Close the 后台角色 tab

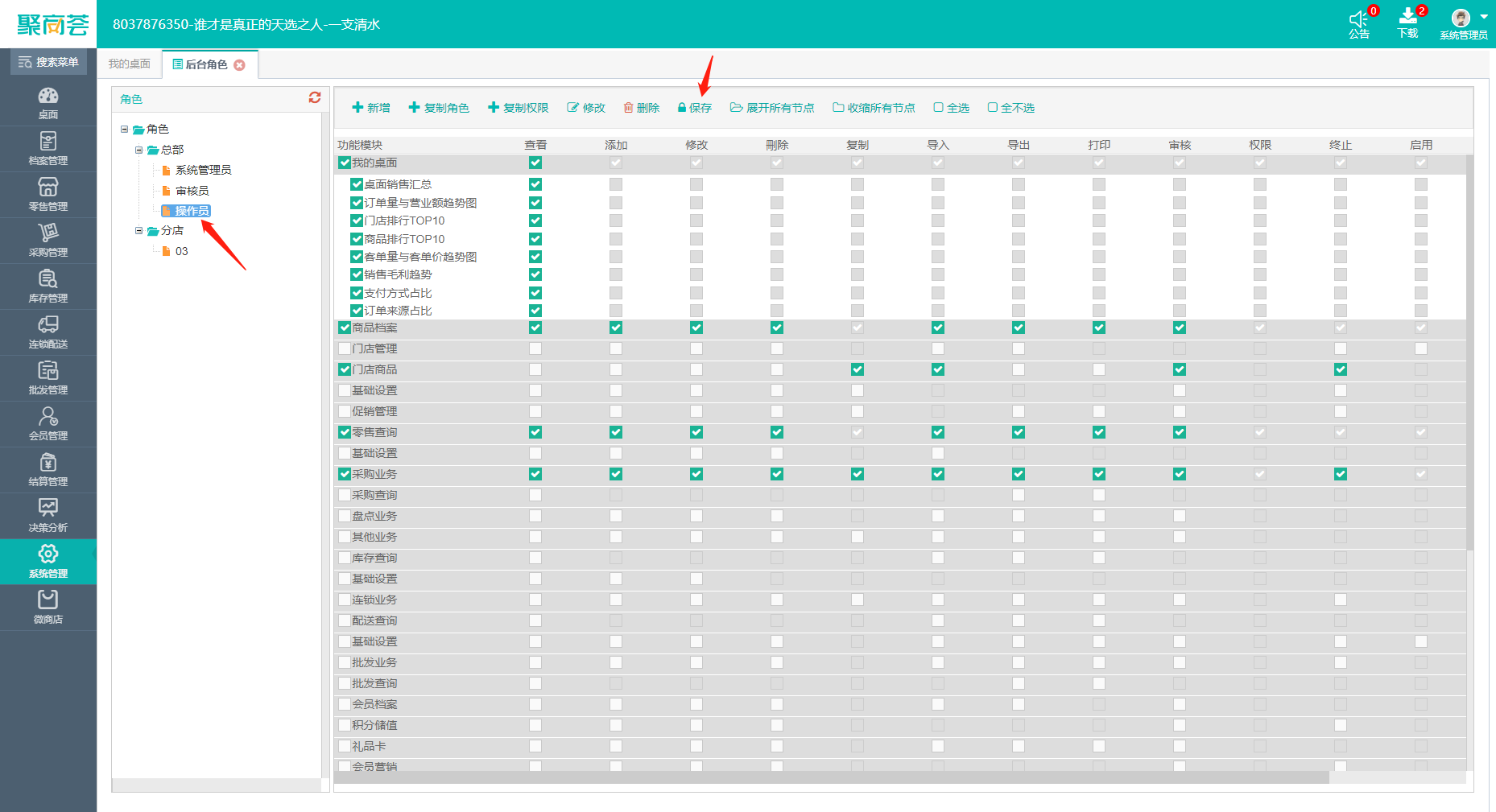(239, 65)
